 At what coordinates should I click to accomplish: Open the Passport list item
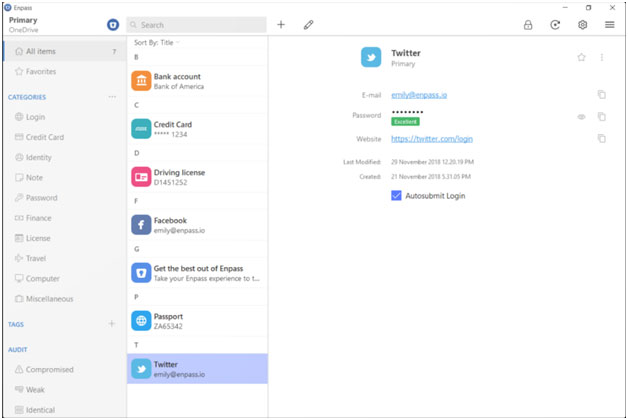tap(197, 321)
